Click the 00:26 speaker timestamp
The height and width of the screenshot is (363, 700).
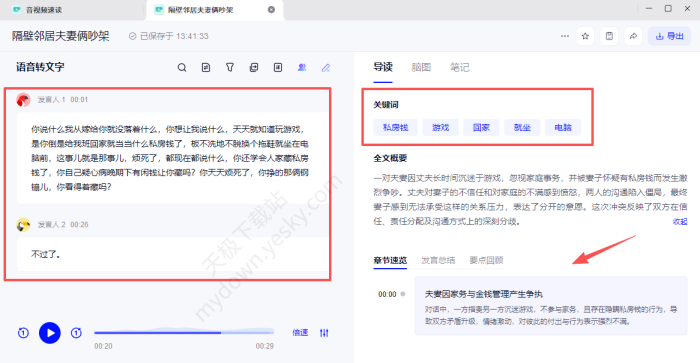79,225
